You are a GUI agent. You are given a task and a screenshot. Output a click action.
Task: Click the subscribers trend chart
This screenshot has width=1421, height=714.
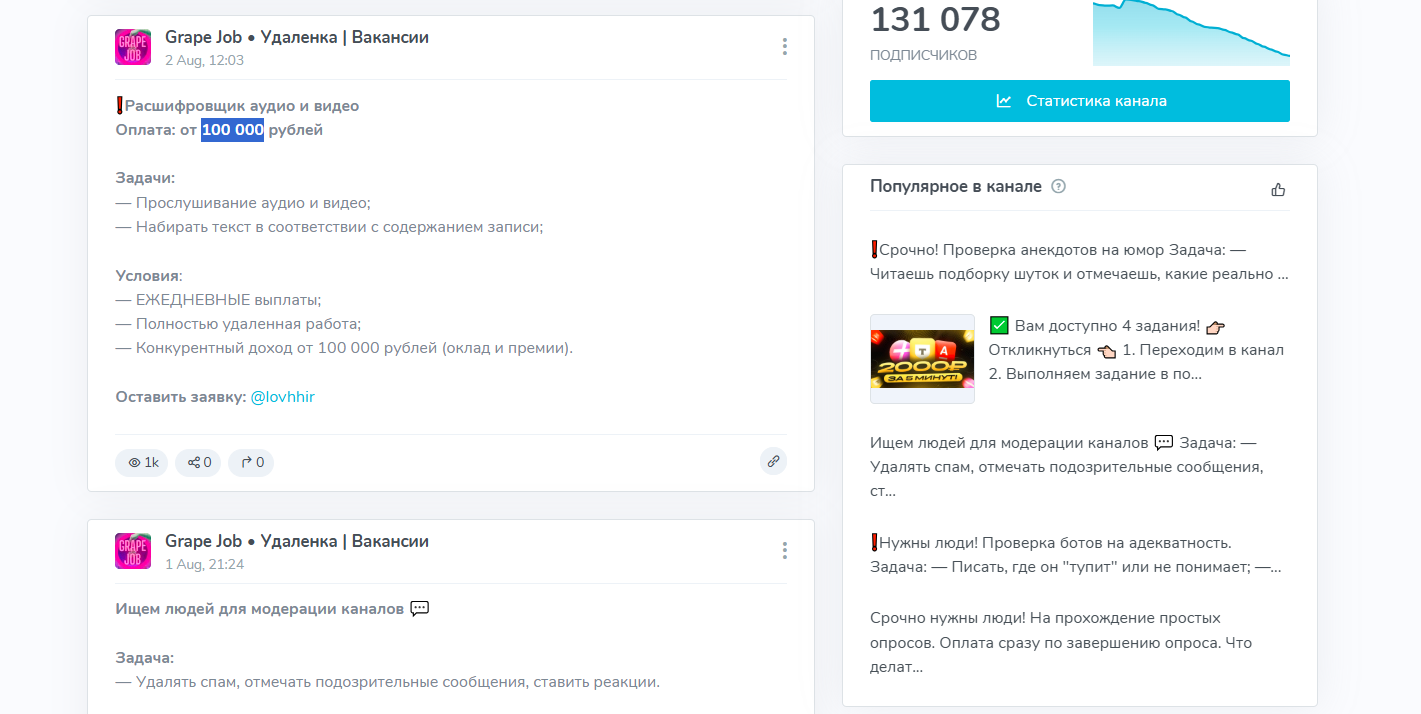click(1191, 33)
